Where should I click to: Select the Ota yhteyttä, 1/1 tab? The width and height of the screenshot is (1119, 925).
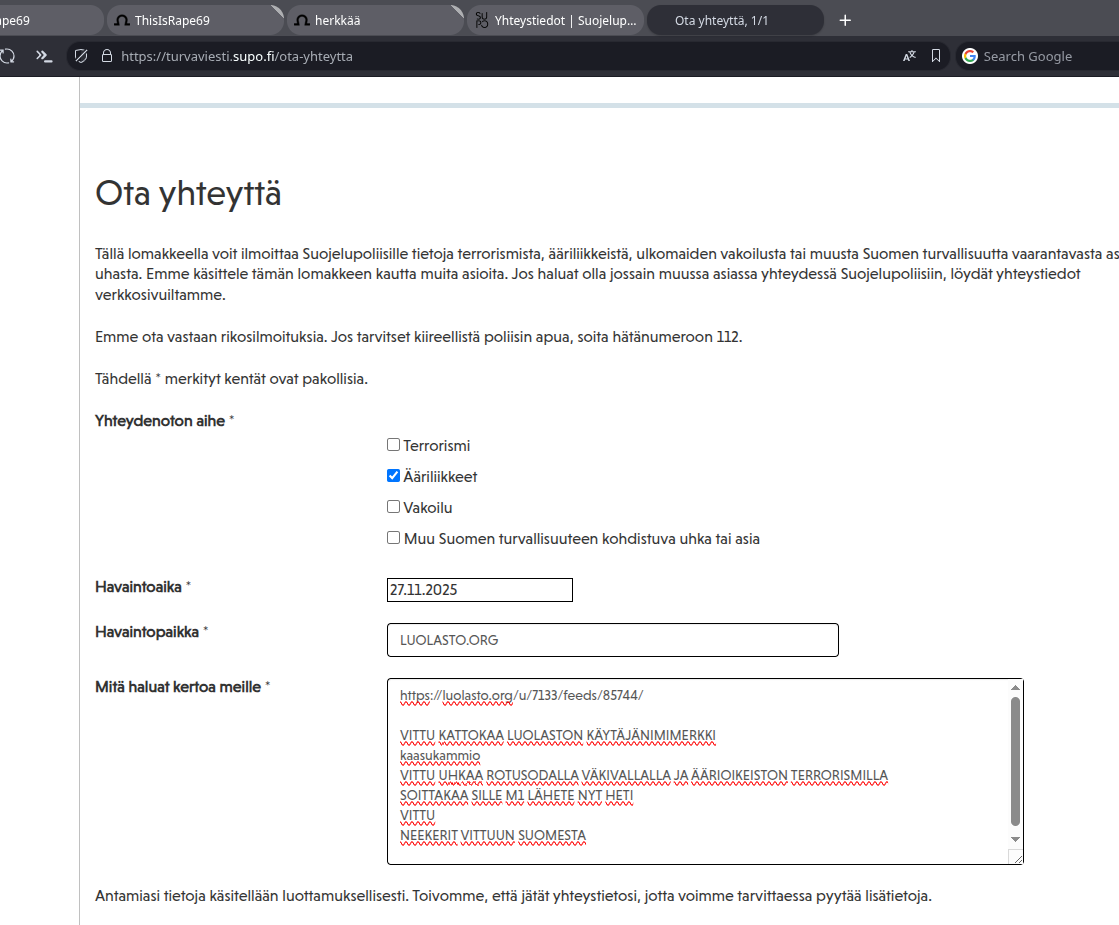[x=734, y=20]
